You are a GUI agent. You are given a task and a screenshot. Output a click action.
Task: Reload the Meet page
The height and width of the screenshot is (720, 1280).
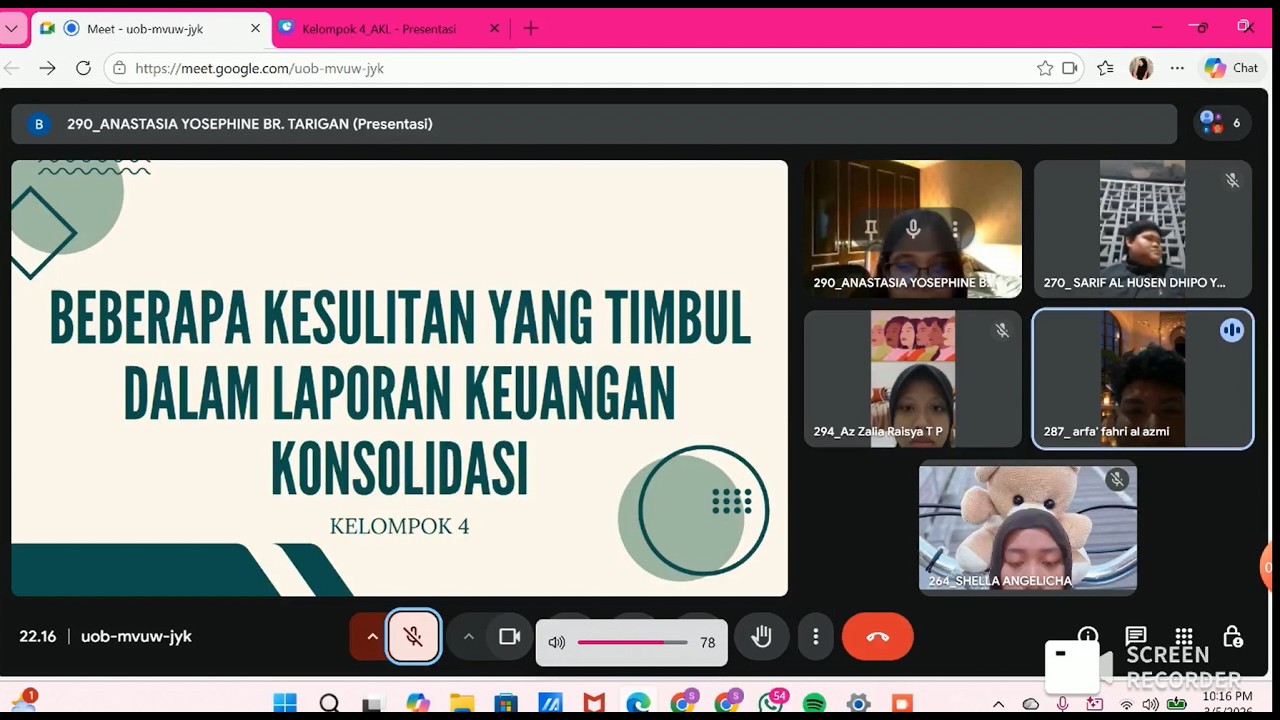(83, 68)
